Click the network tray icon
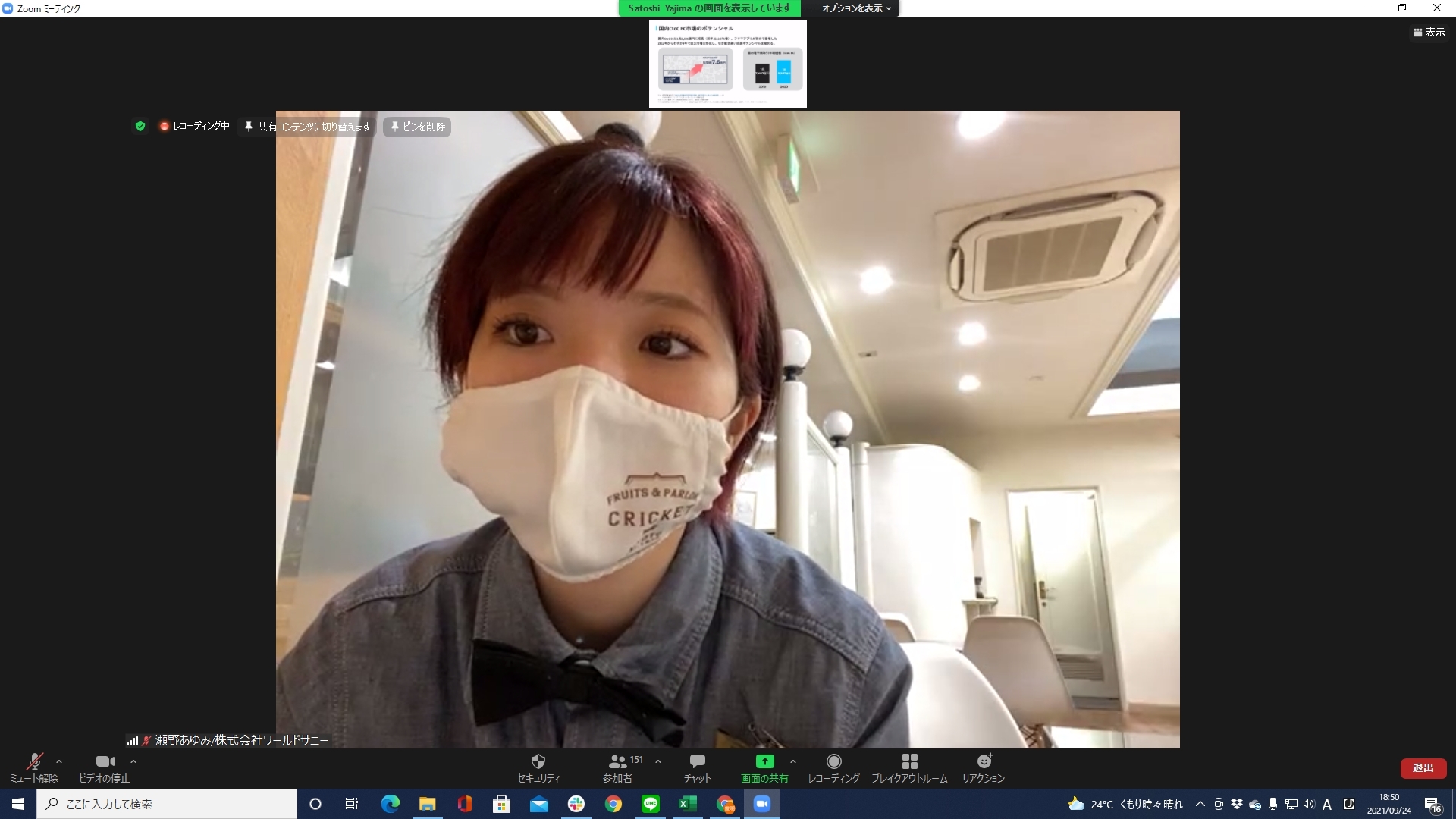Image resolution: width=1456 pixels, height=819 pixels. 1291,804
